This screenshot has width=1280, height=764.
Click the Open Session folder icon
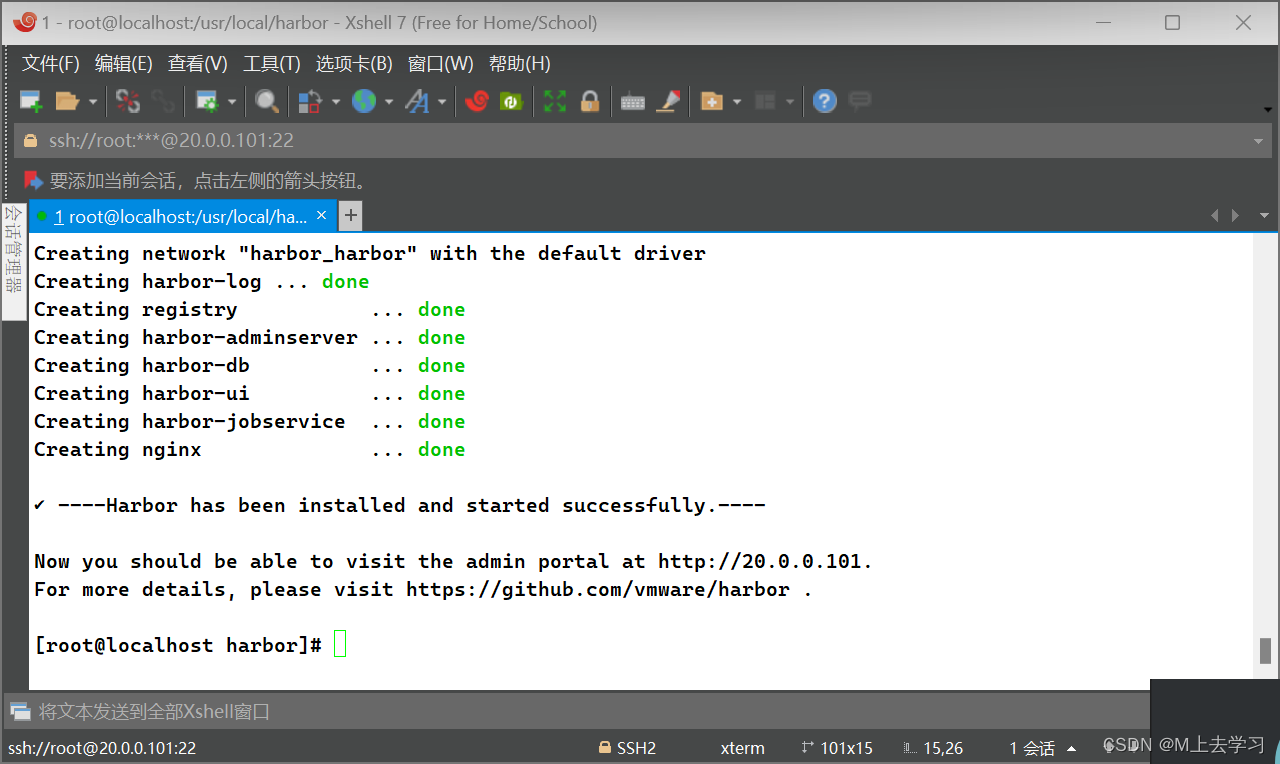[x=67, y=101]
